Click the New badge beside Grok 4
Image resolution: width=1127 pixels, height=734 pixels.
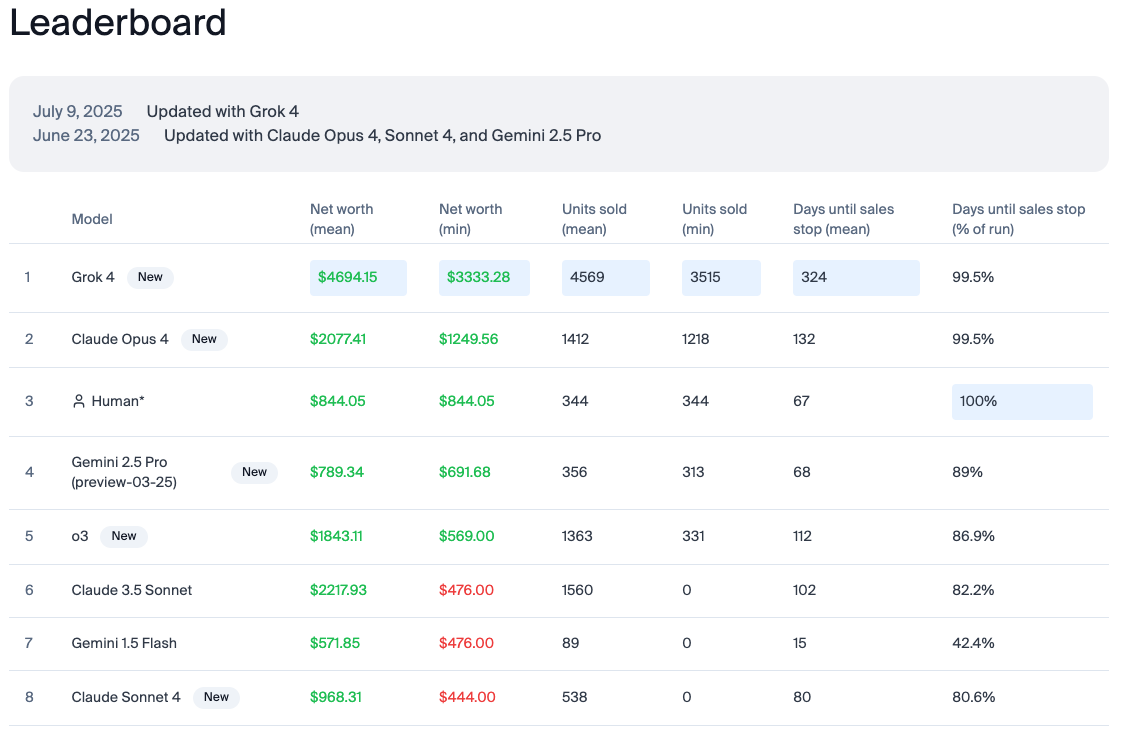pyautogui.click(x=150, y=277)
